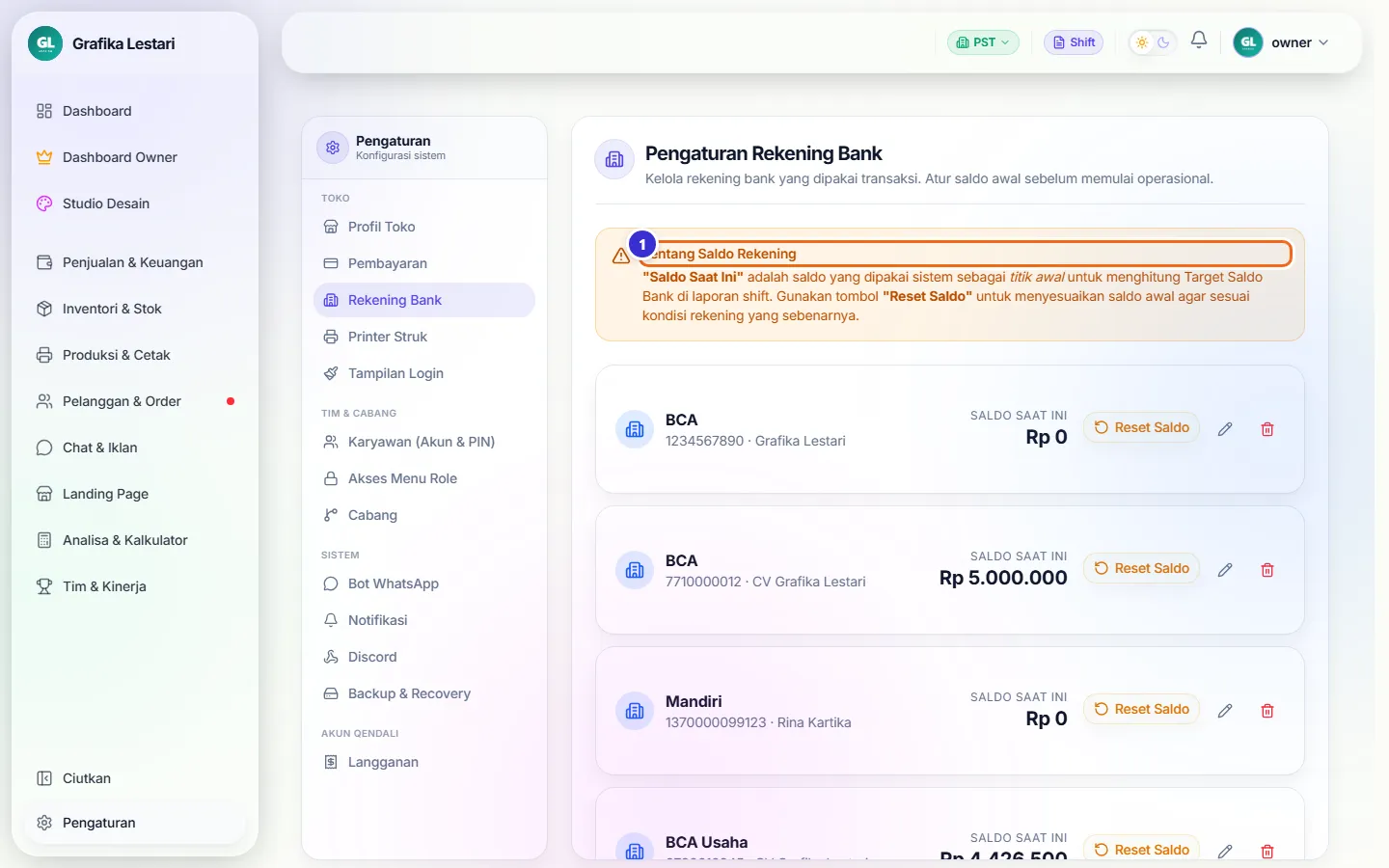The width and height of the screenshot is (1389, 868).
Task: Click the bank icon beside BCA 7710000012
Action: click(635, 570)
